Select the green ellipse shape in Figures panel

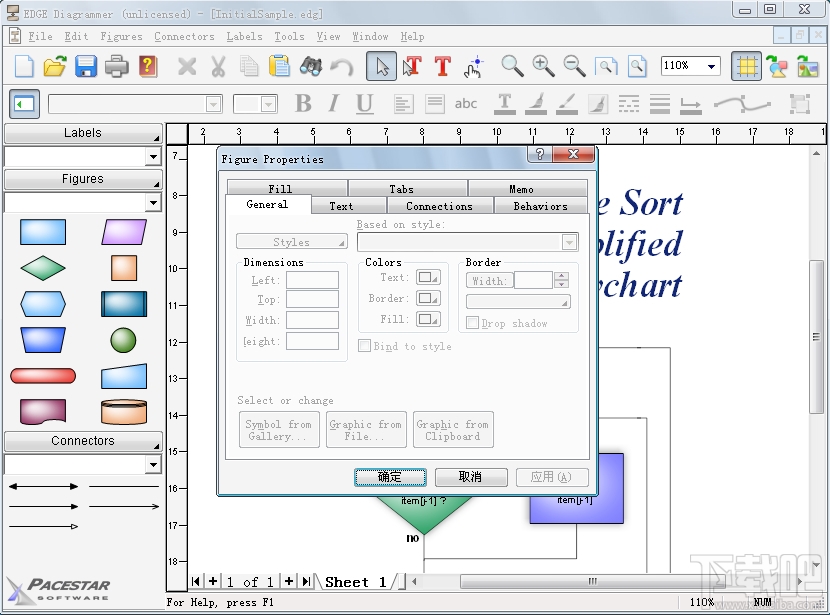coord(122,340)
